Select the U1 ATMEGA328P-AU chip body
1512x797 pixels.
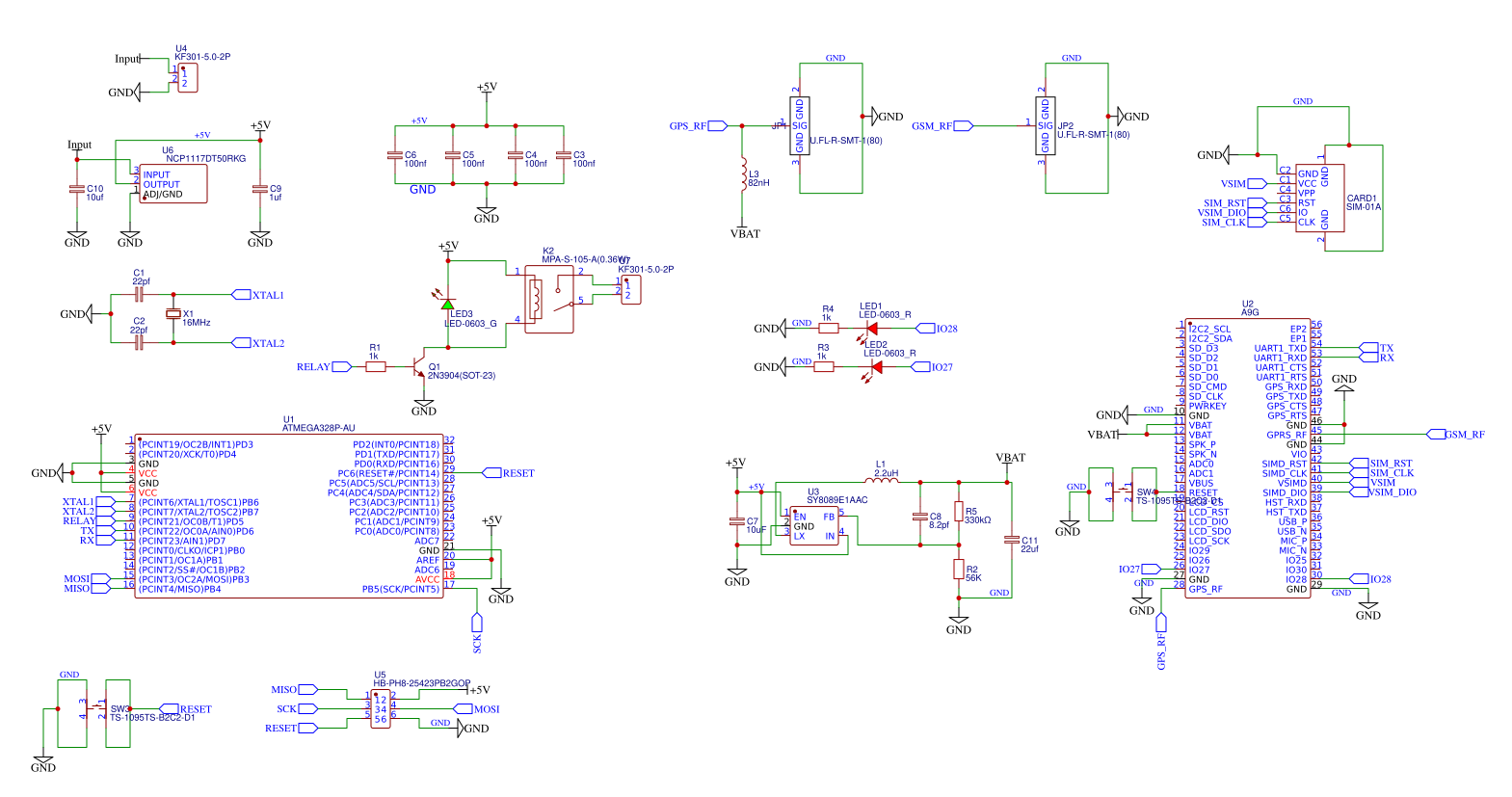coord(289,516)
